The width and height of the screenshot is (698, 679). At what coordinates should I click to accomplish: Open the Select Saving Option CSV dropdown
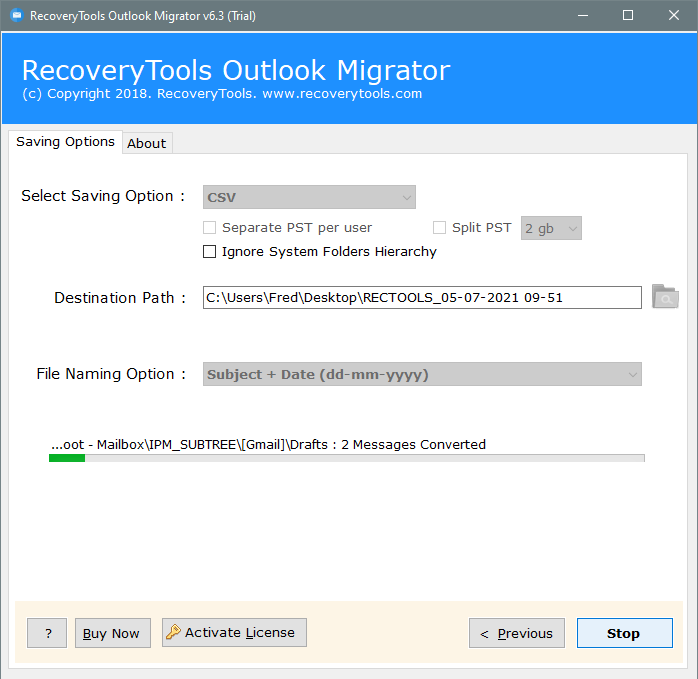pyautogui.click(x=309, y=197)
